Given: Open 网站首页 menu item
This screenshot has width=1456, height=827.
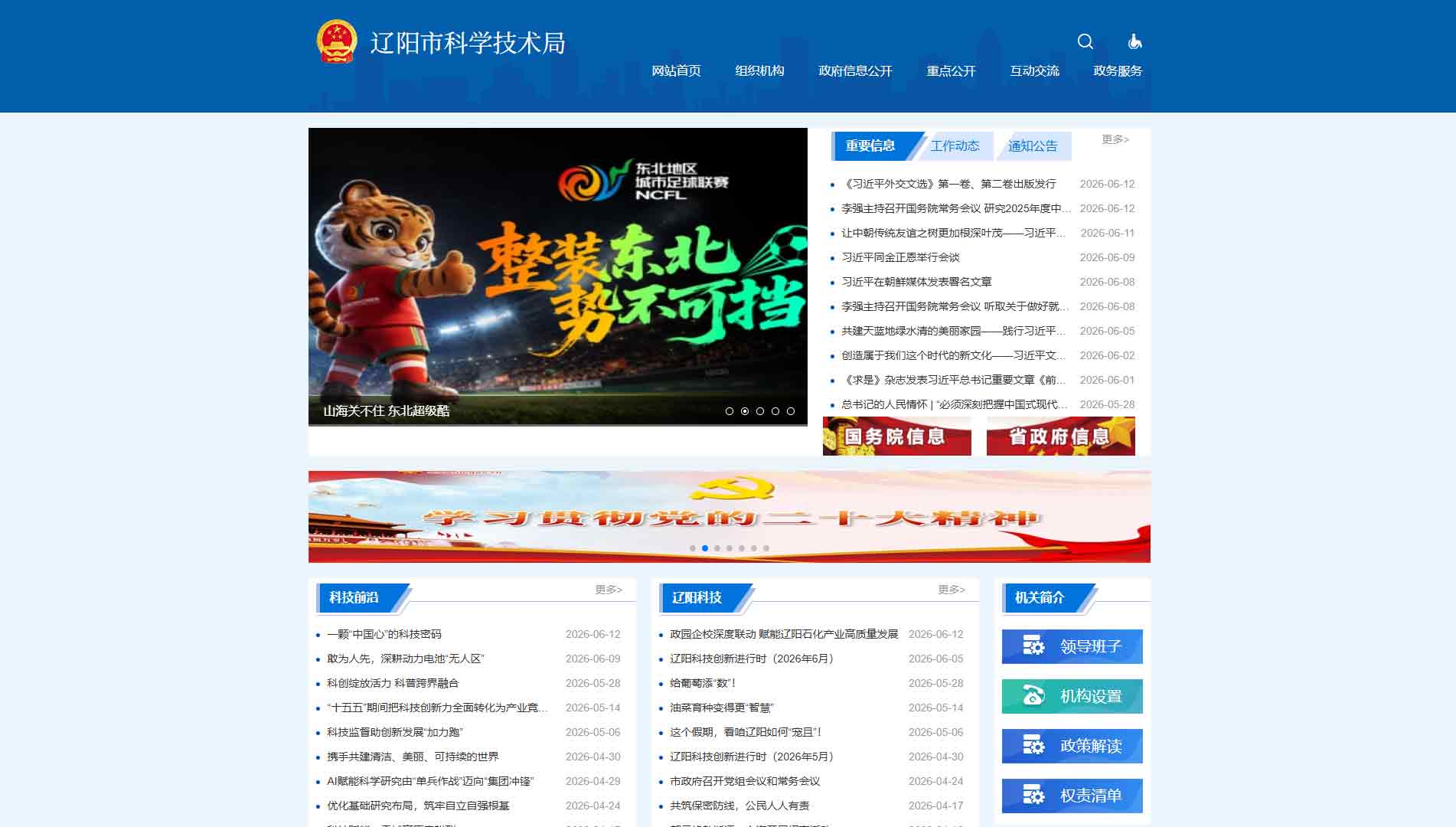Looking at the screenshot, I should tap(676, 70).
